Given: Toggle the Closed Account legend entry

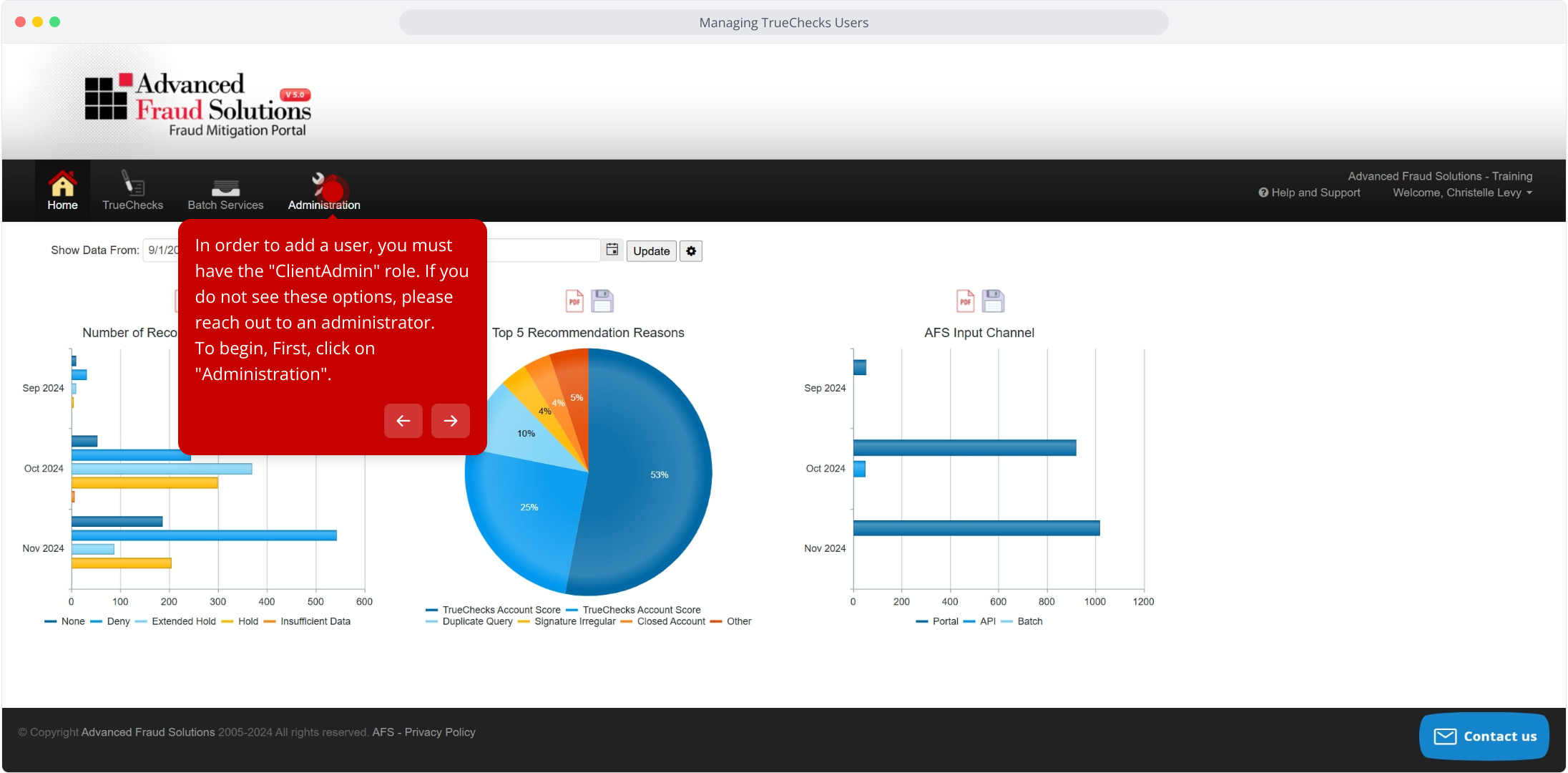Looking at the screenshot, I should coord(663,621).
